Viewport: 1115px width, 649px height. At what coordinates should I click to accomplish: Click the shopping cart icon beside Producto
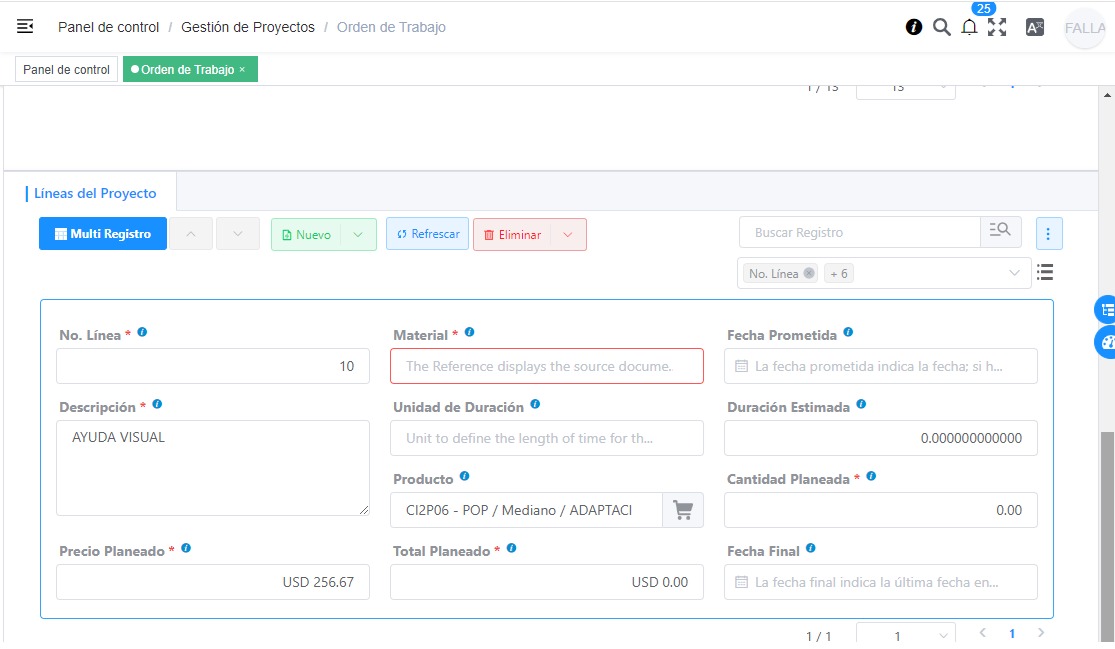[683, 510]
